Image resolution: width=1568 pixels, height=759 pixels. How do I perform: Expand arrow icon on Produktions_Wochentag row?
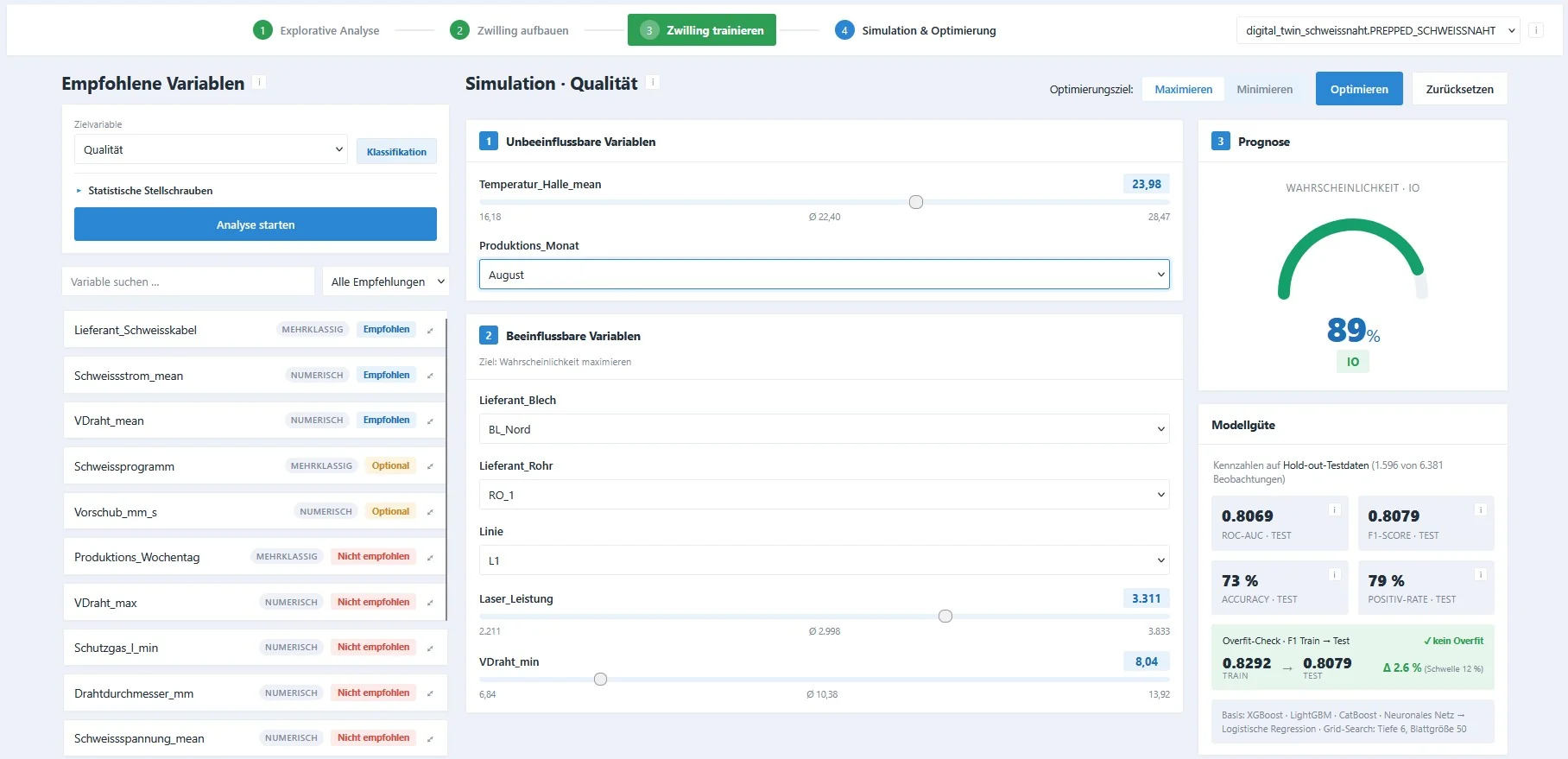coord(430,557)
